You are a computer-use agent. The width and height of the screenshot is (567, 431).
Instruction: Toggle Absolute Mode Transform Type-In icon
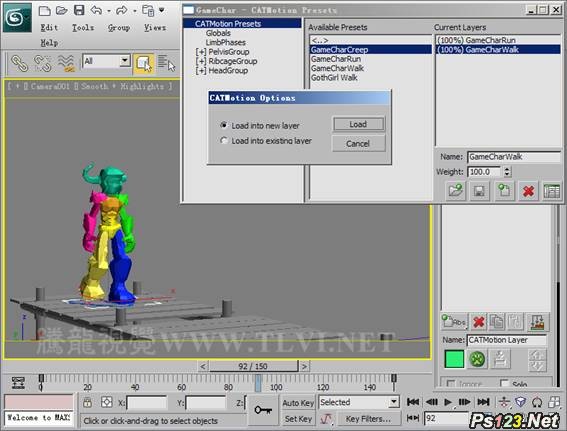(x=106, y=402)
